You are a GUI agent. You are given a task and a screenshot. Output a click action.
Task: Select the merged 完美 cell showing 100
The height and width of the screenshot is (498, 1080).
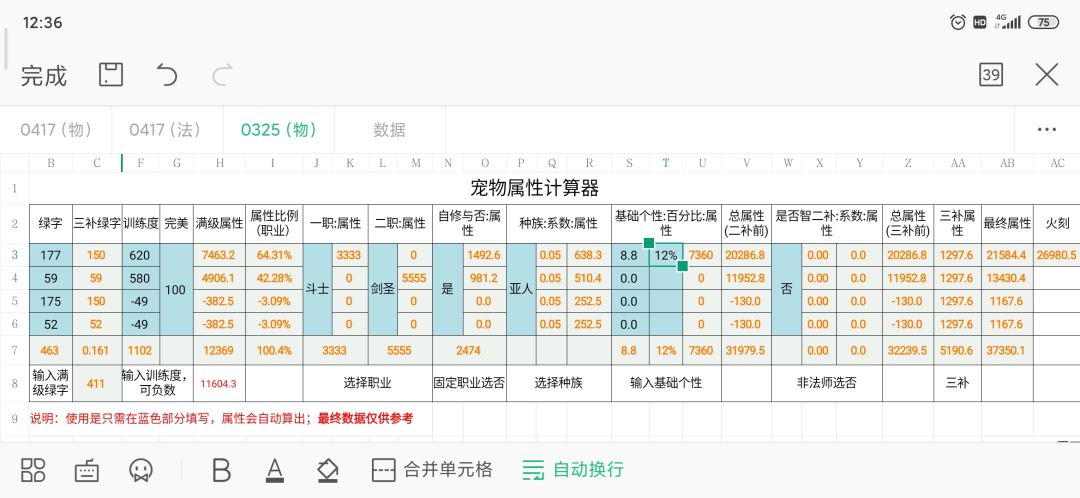click(176, 289)
